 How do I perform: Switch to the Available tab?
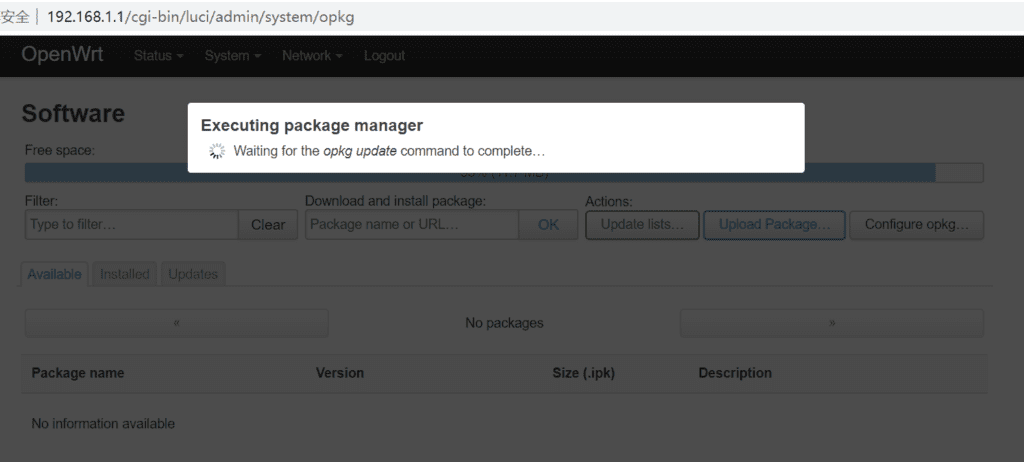pyautogui.click(x=55, y=274)
